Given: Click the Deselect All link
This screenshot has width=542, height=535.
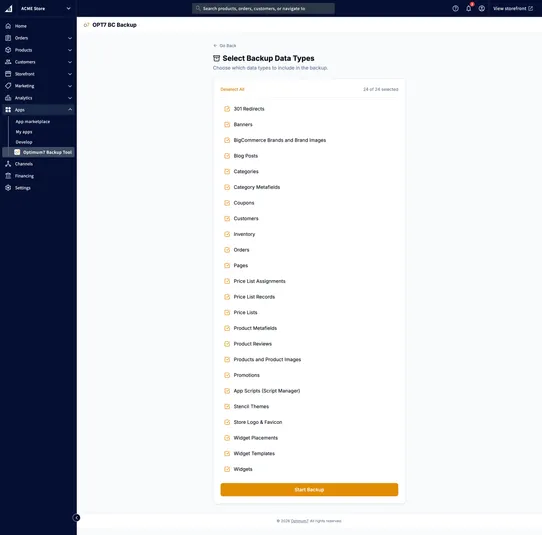Looking at the screenshot, I should click(x=232, y=89).
